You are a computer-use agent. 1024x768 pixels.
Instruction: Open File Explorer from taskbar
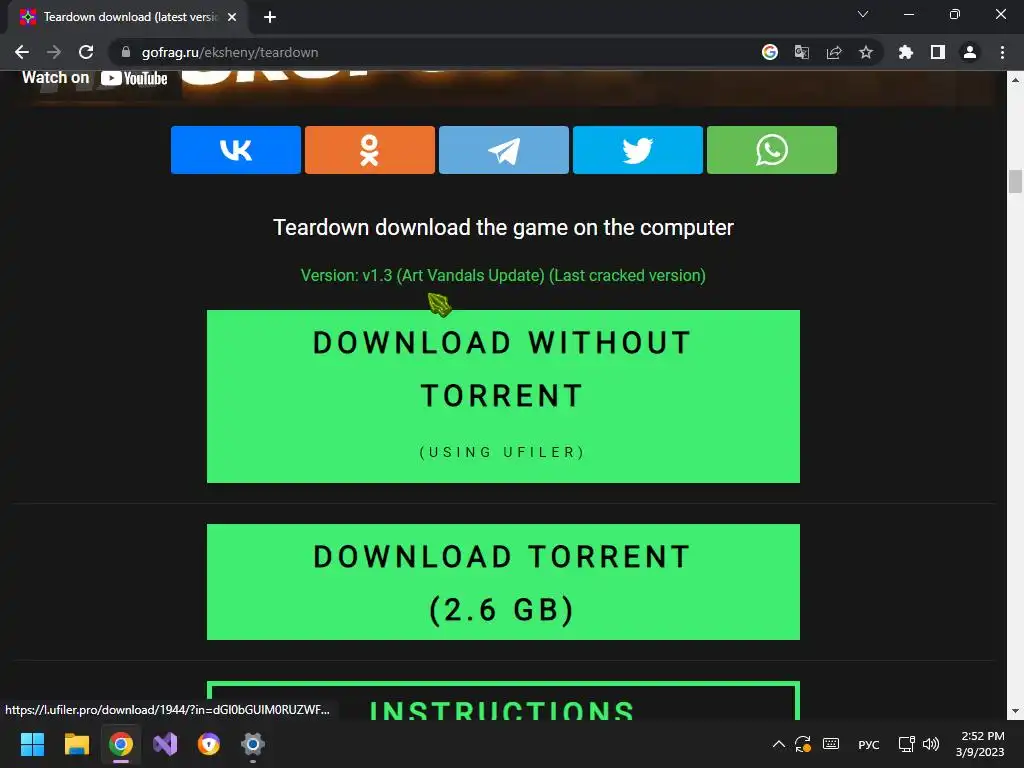click(x=76, y=744)
